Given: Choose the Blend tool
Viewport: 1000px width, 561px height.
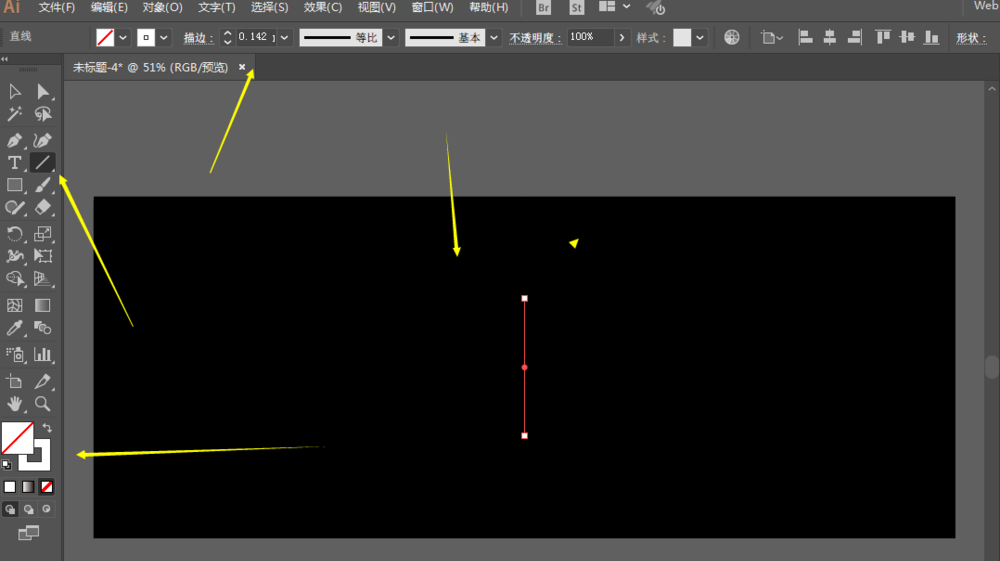Looking at the screenshot, I should coord(43,328).
